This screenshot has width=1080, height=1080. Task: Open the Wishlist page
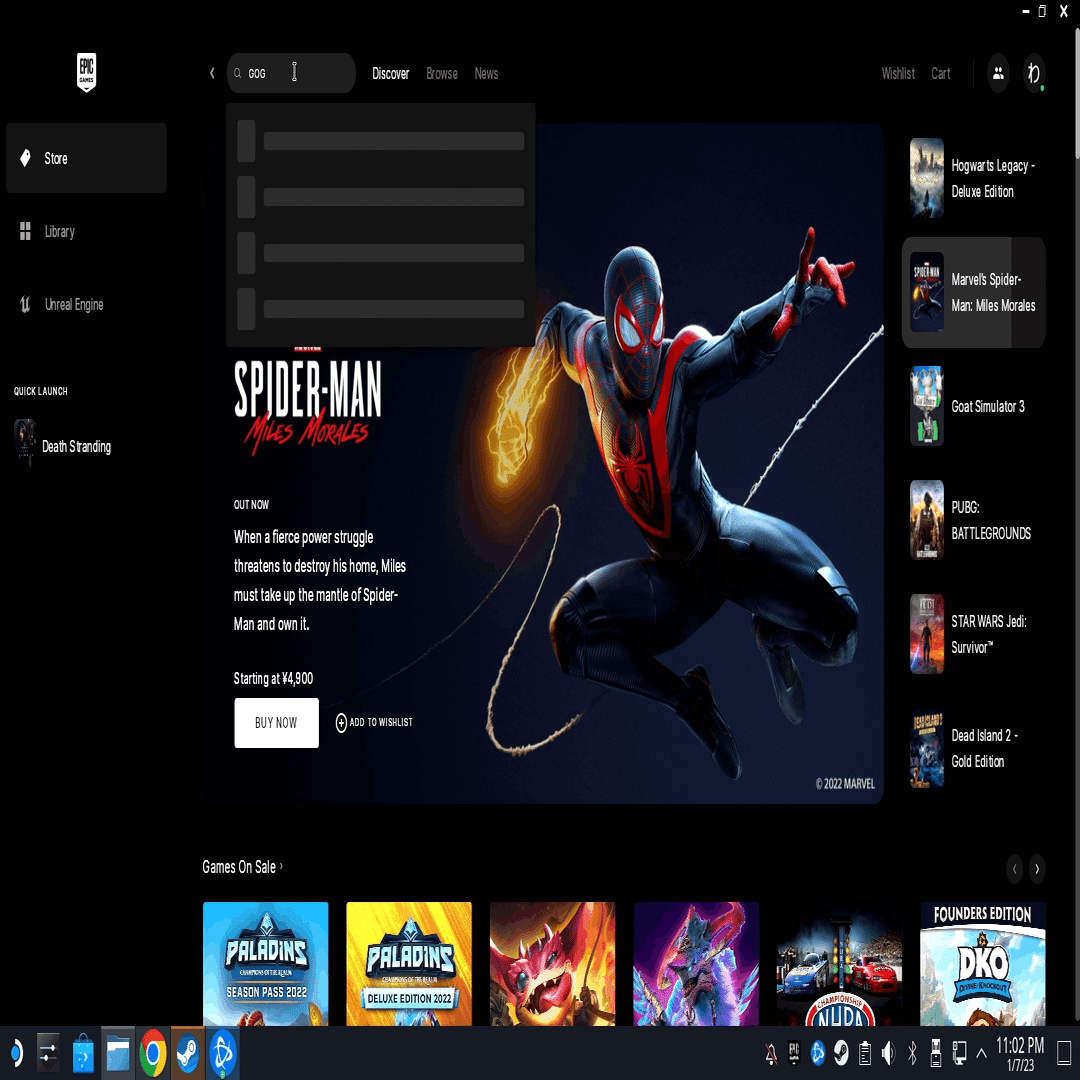898,74
